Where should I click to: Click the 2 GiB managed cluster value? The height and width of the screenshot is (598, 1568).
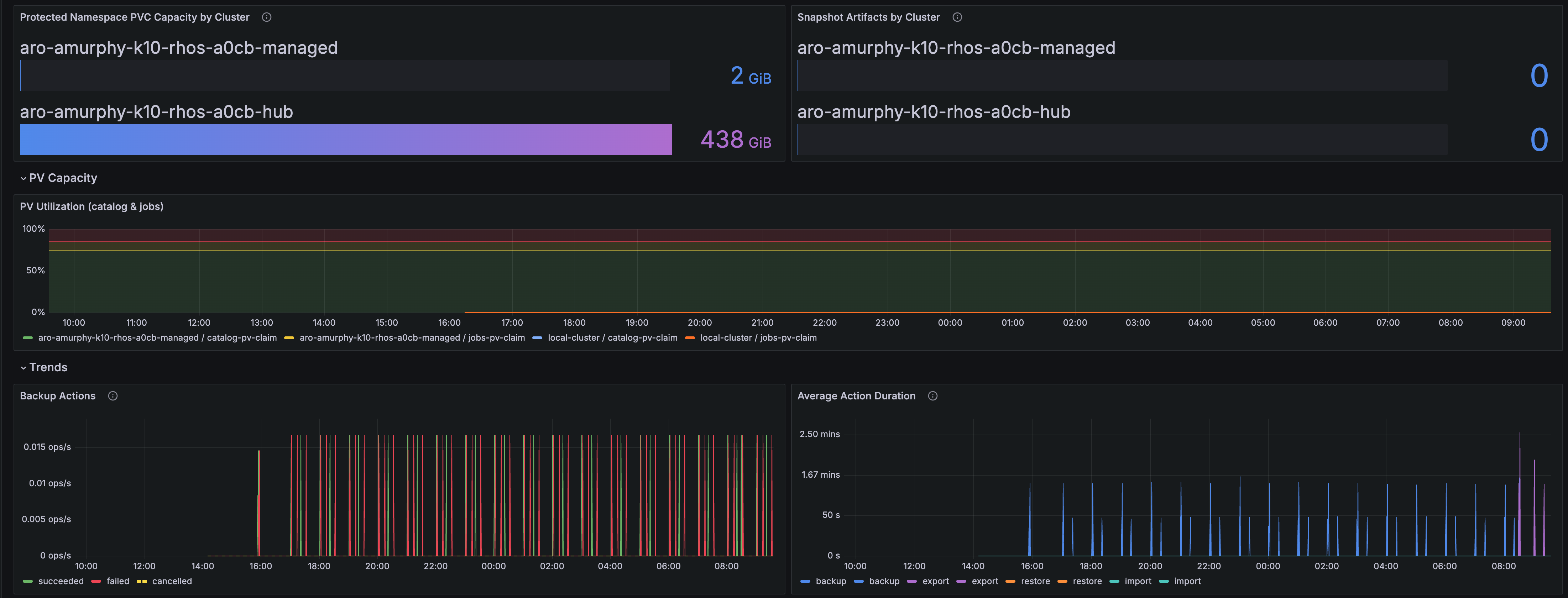point(751,76)
